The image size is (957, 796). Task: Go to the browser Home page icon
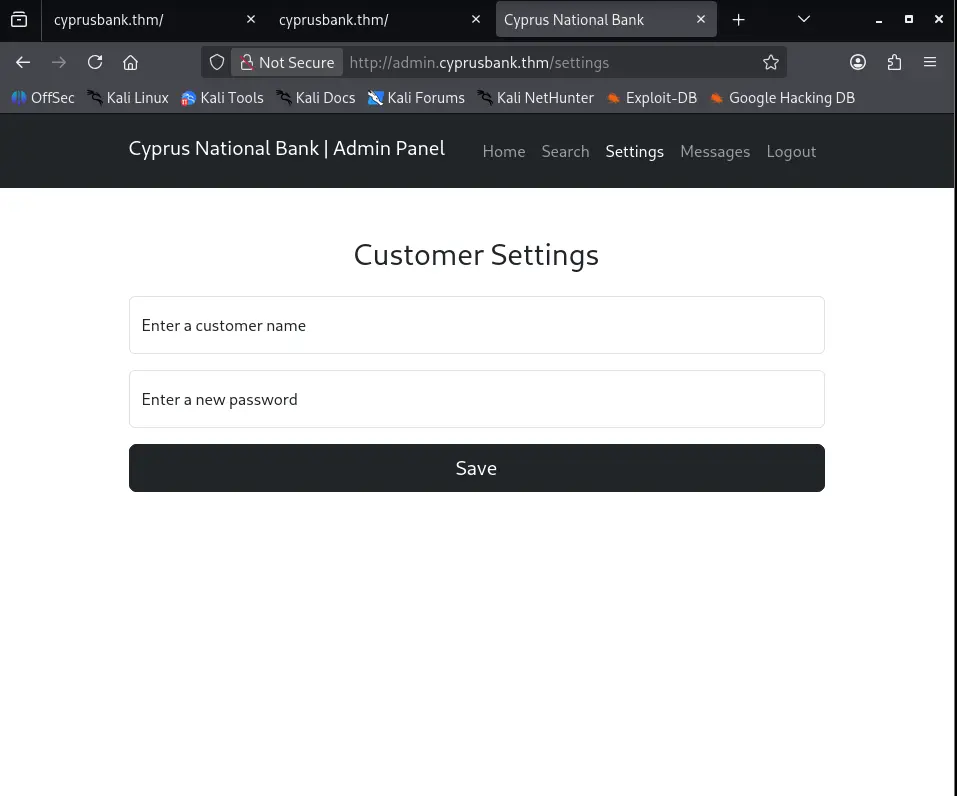pyautogui.click(x=130, y=62)
